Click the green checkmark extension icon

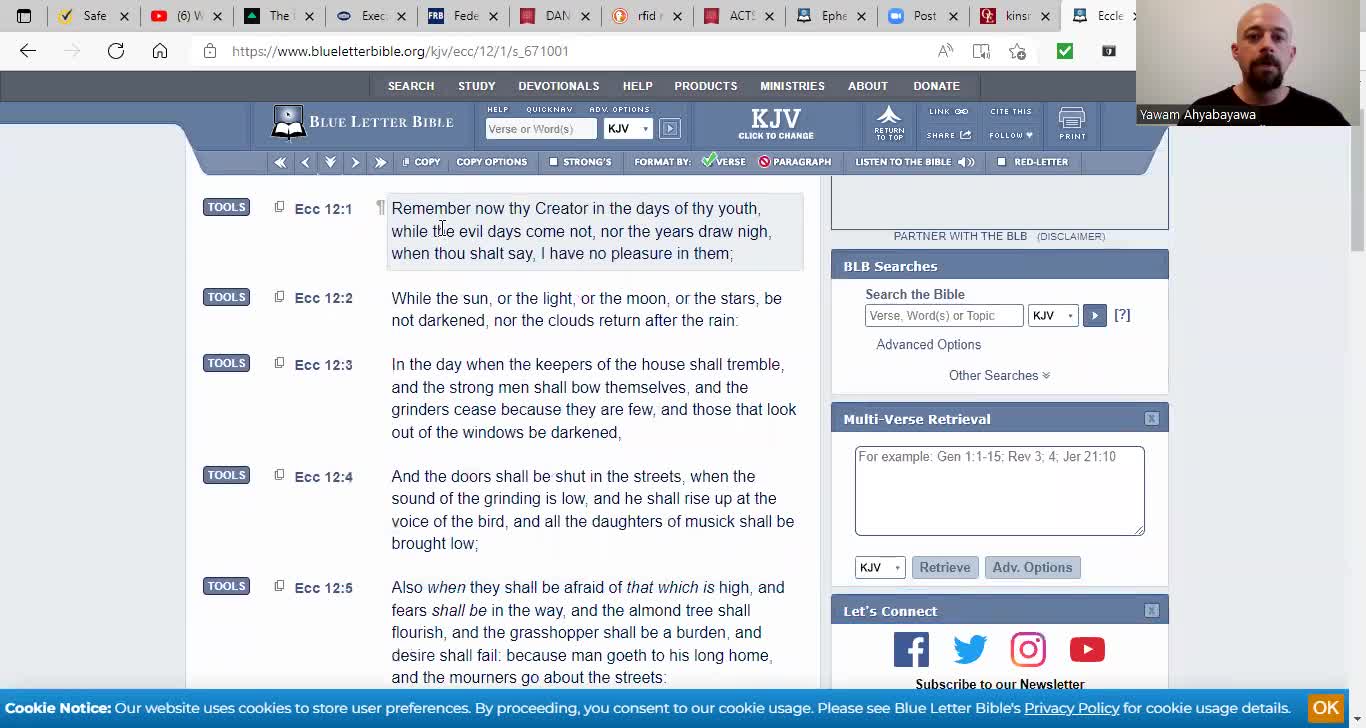pos(1064,51)
